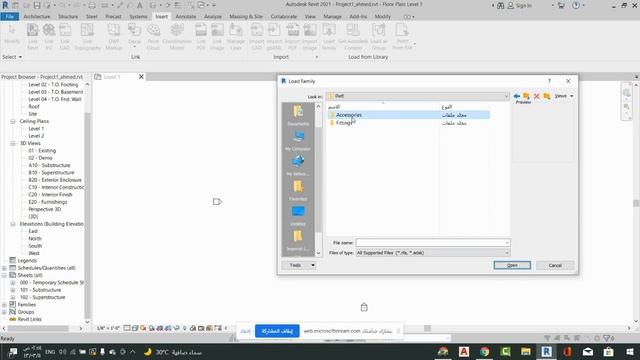Switch to the Annotate ribbon tab
Viewport: 640px width, 360px height.
click(186, 17)
